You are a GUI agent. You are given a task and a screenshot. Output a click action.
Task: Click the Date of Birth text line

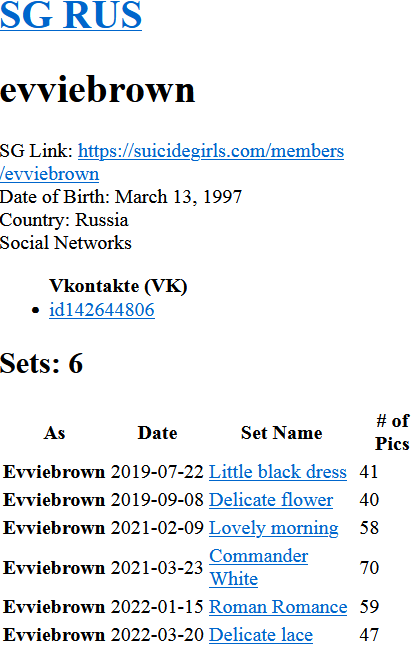coord(121,197)
